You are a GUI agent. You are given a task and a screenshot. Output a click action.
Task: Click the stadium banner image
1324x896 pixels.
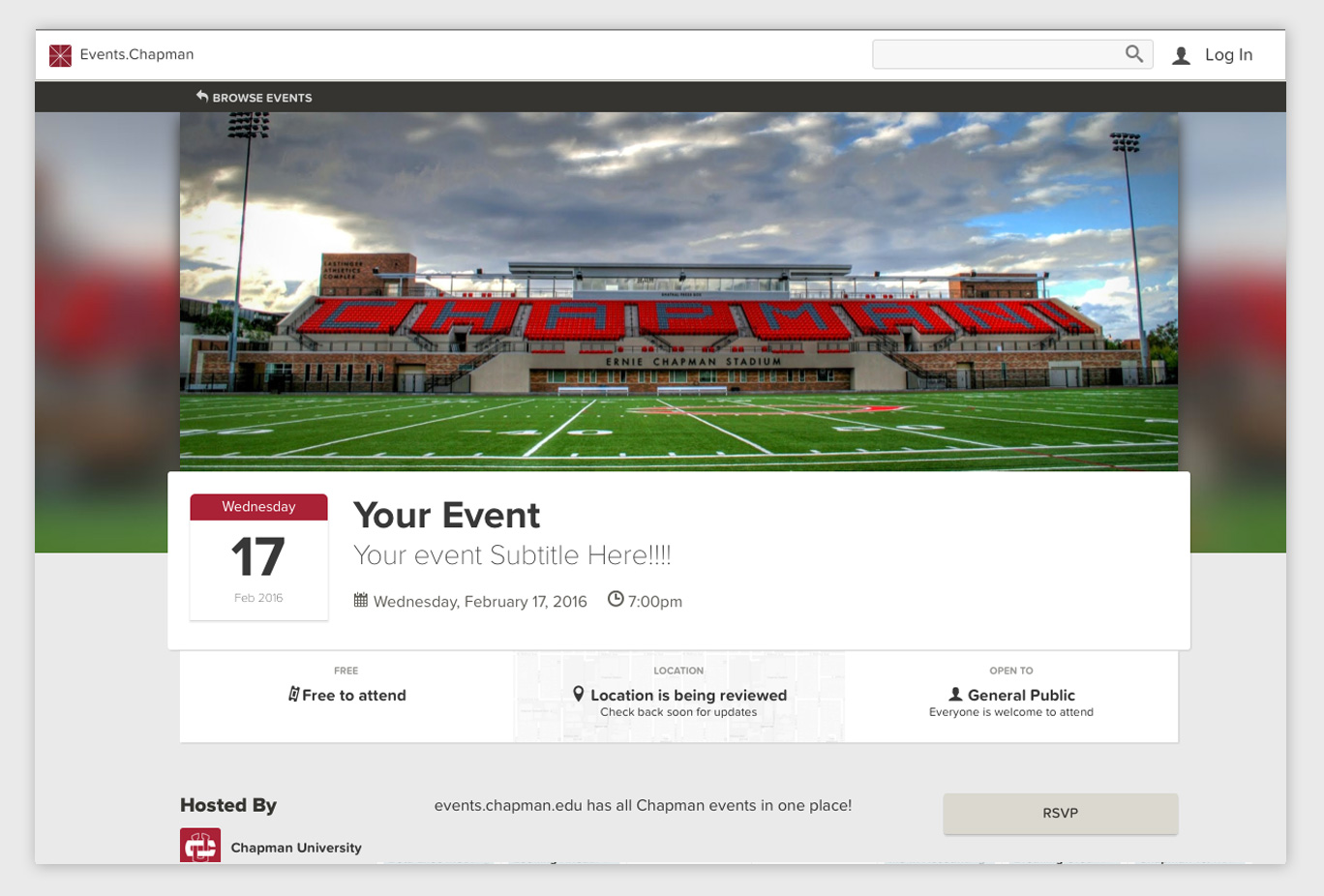679,291
